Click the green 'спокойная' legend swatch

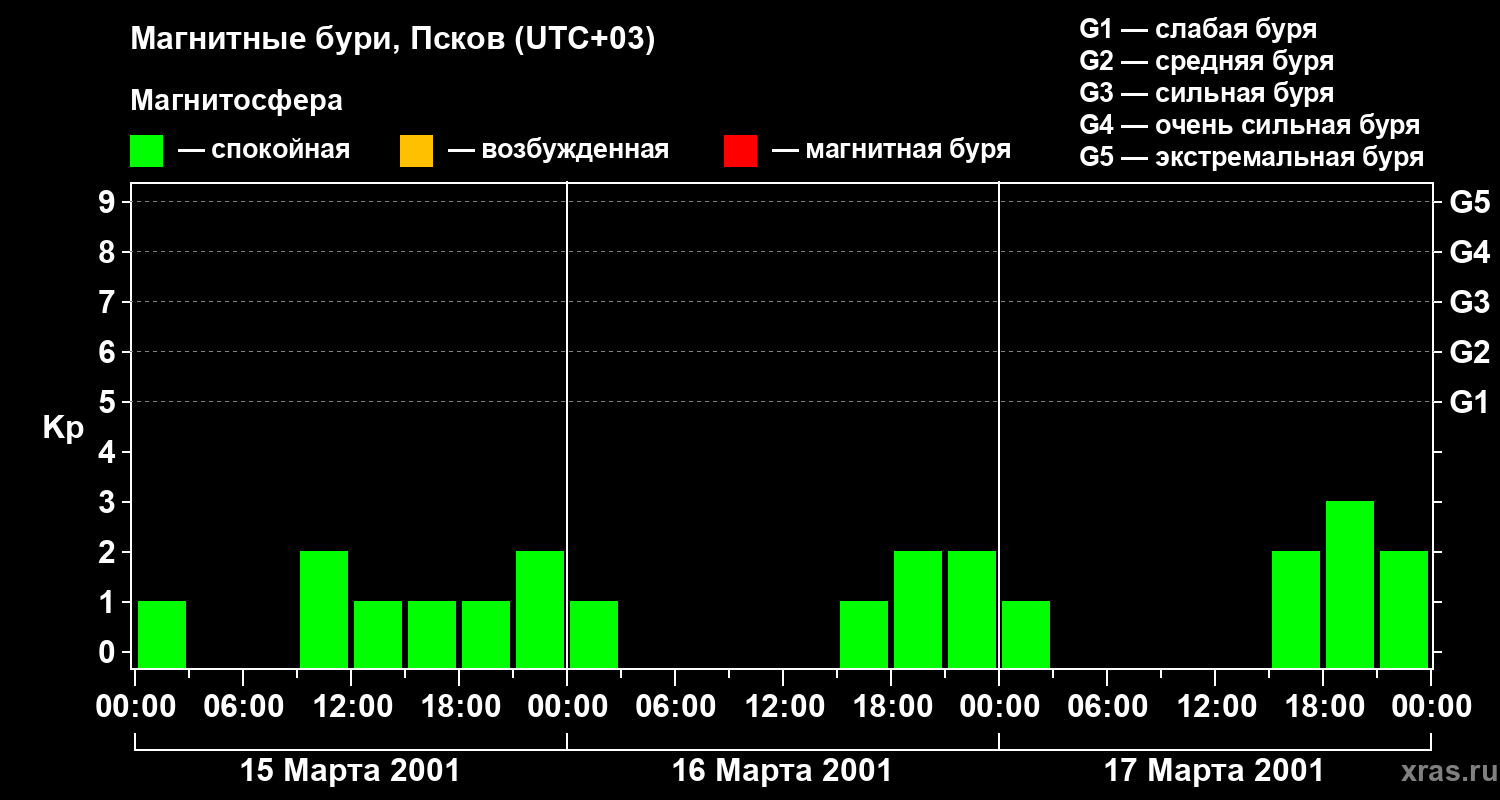[147, 151]
